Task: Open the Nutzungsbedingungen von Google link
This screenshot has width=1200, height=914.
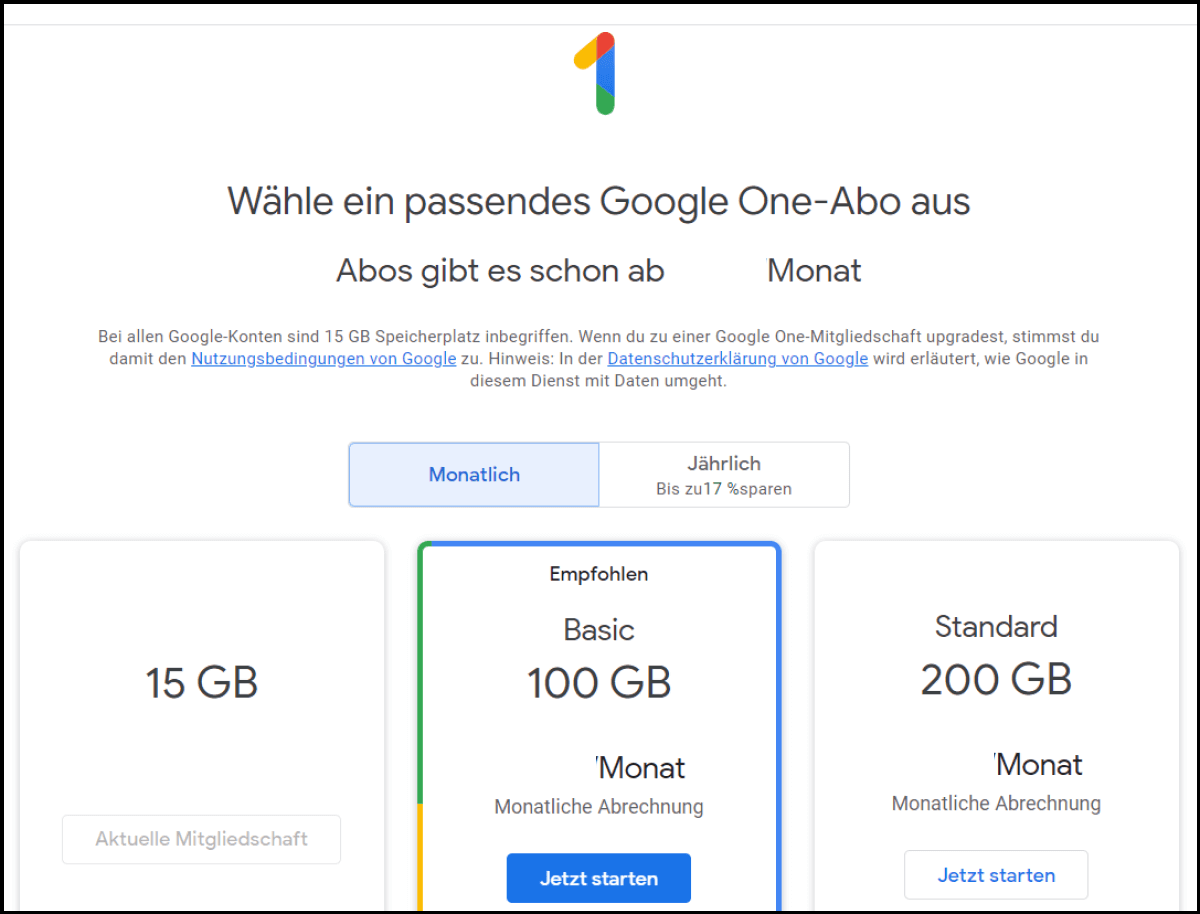Action: pos(324,359)
